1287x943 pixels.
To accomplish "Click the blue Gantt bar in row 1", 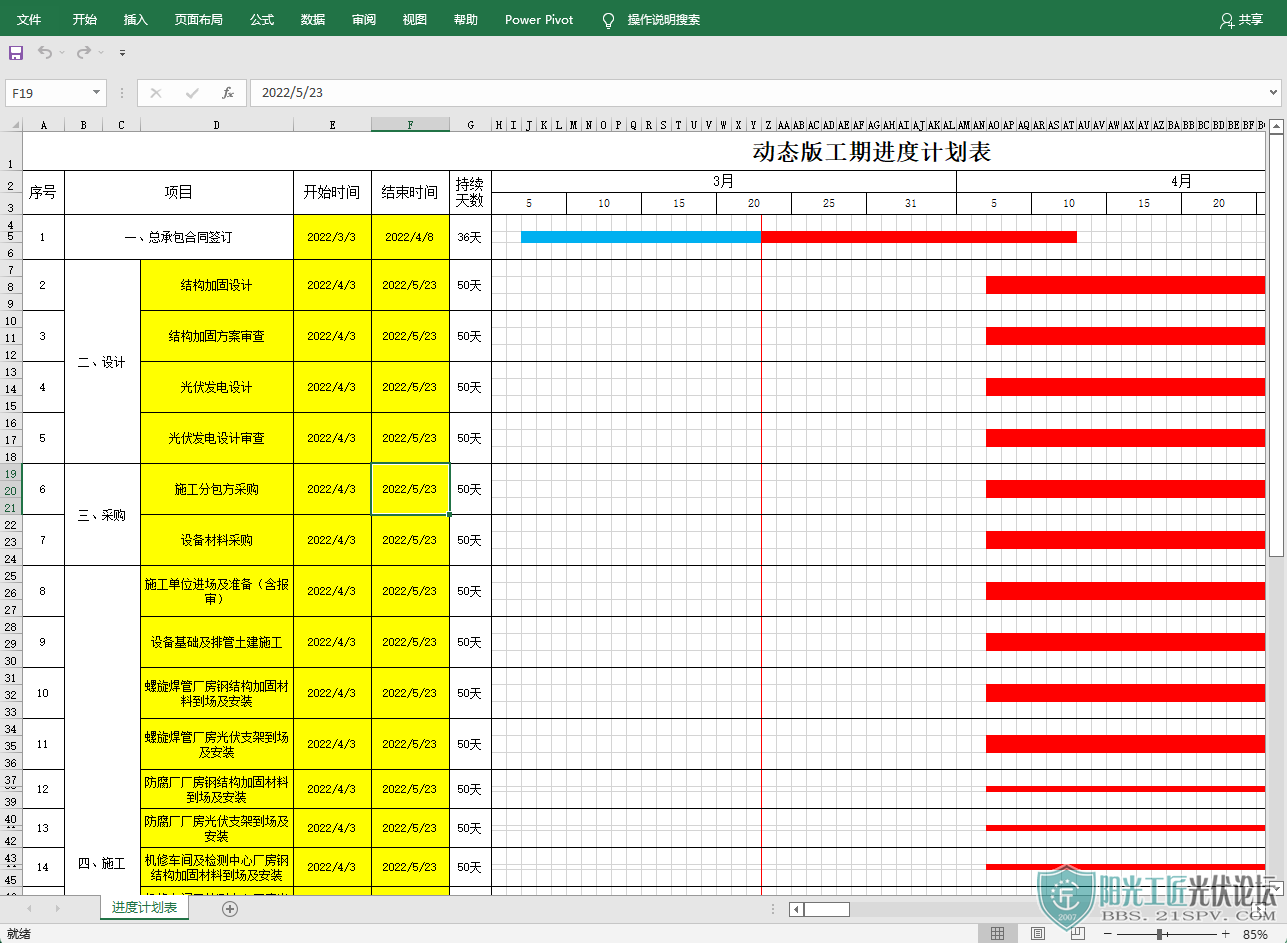I will tap(641, 237).
